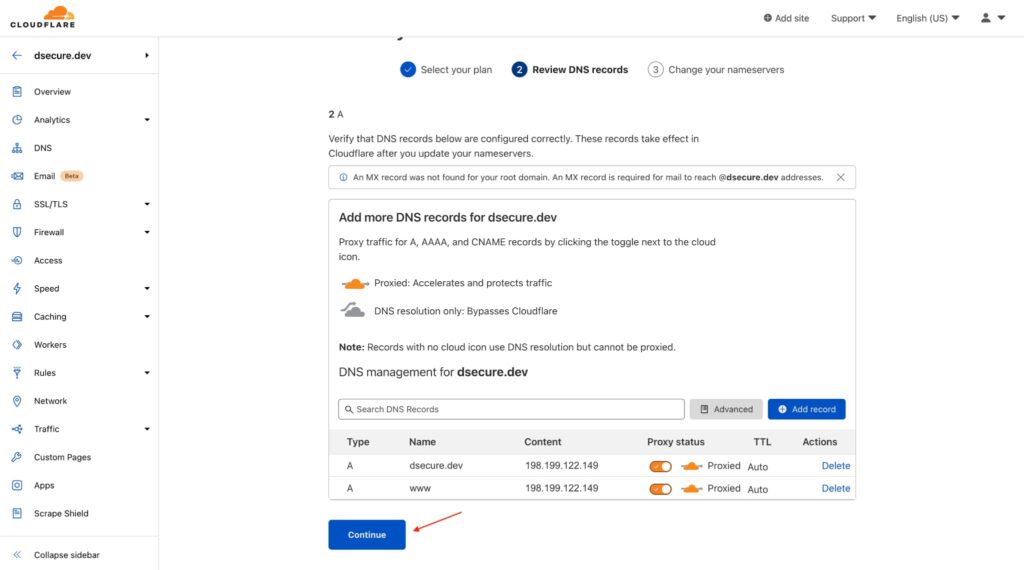Open the Scrape Shield section
This screenshot has width=1024, height=570.
(61, 513)
